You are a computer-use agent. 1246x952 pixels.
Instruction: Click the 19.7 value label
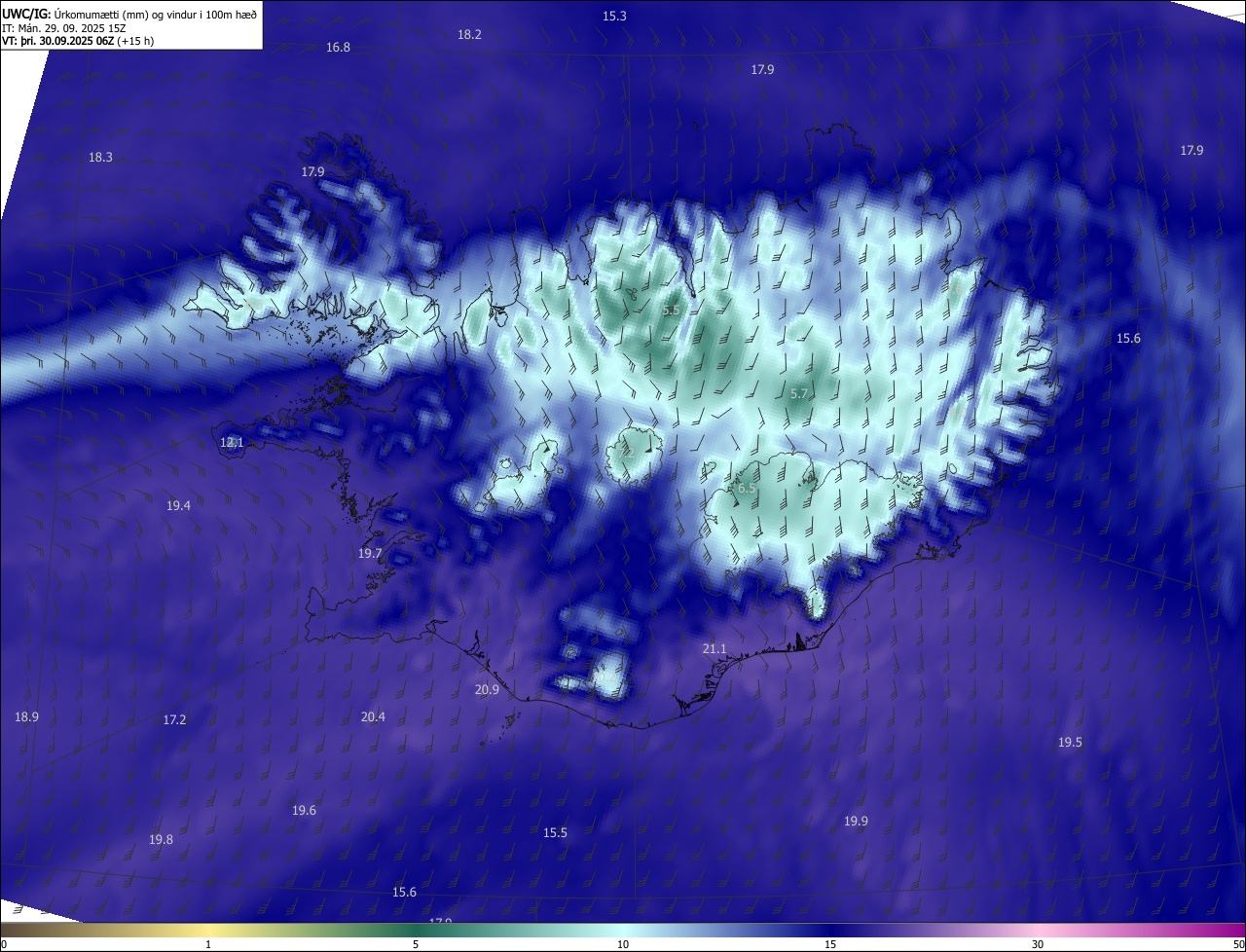[370, 553]
